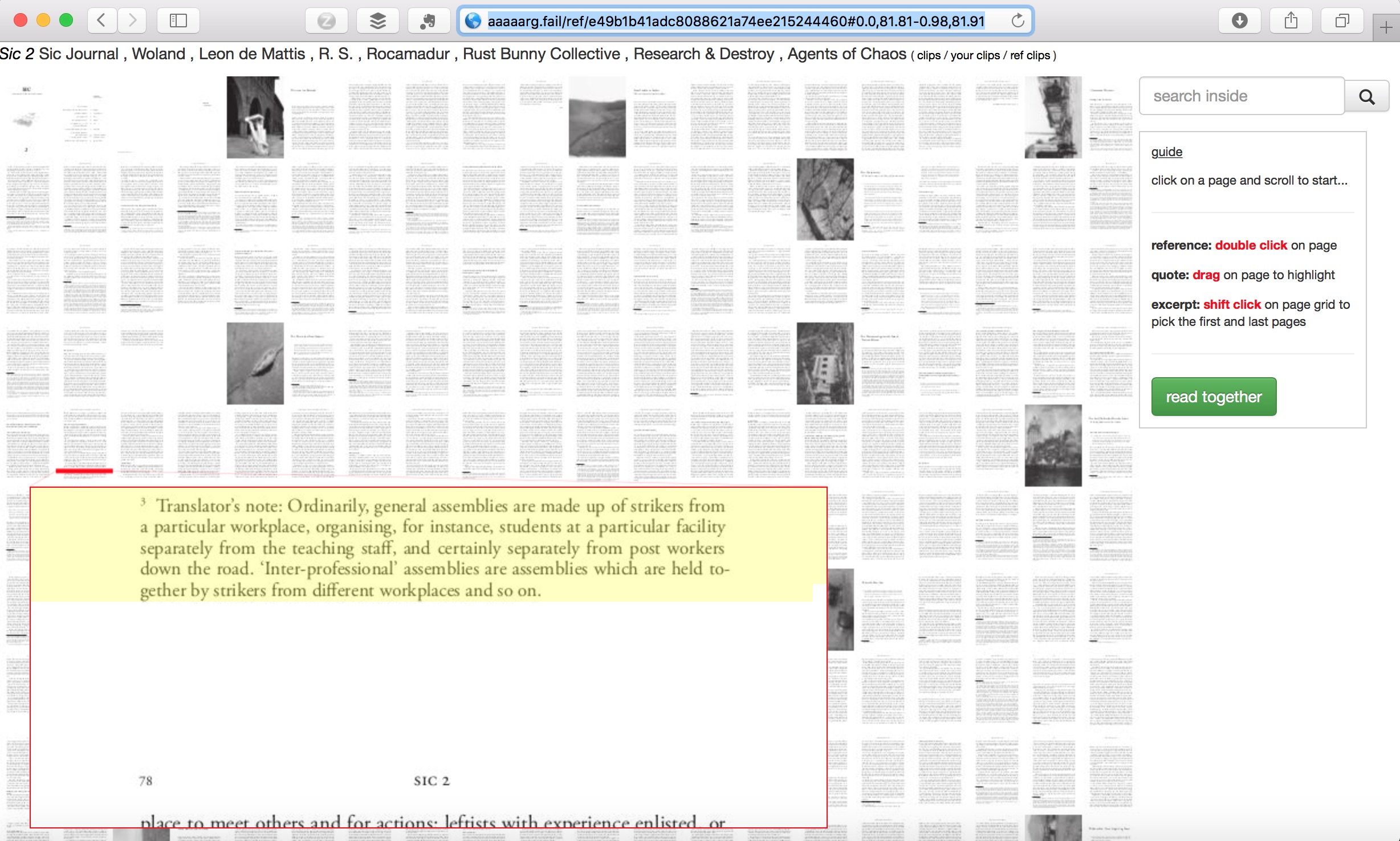Screen dimensions: 1400x841
Task: Select author link 'Woland' in the title
Action: click(x=158, y=54)
